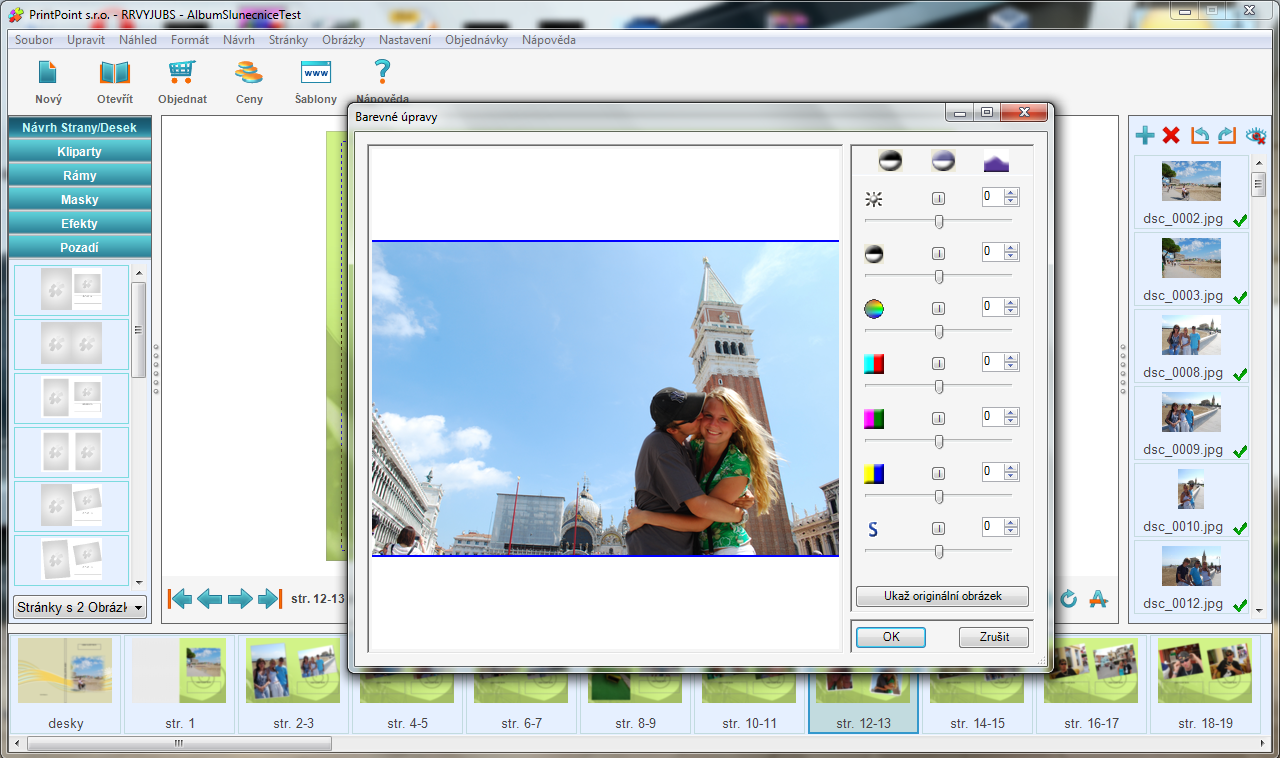Increase brightness value with up spinner

[1011, 192]
